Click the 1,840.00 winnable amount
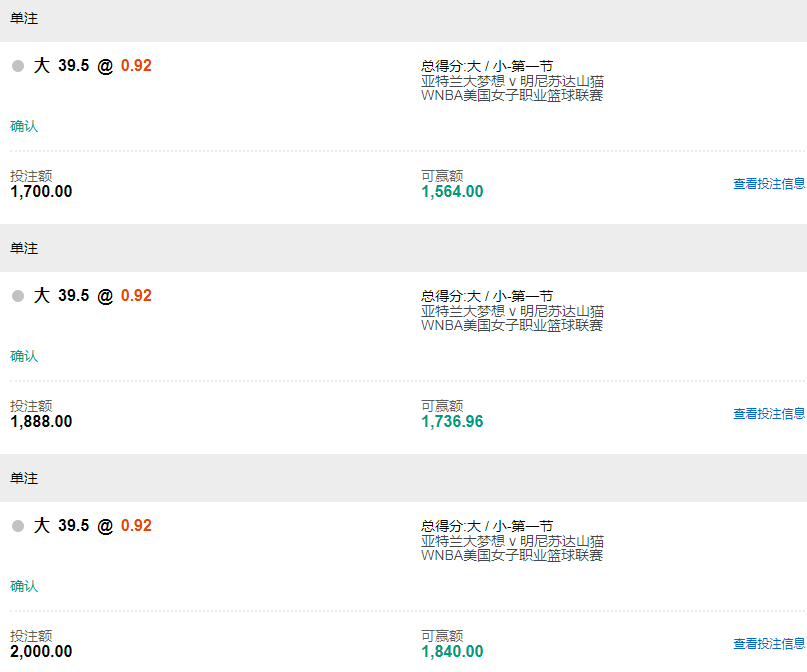The height and width of the screenshot is (672, 807). 452,652
